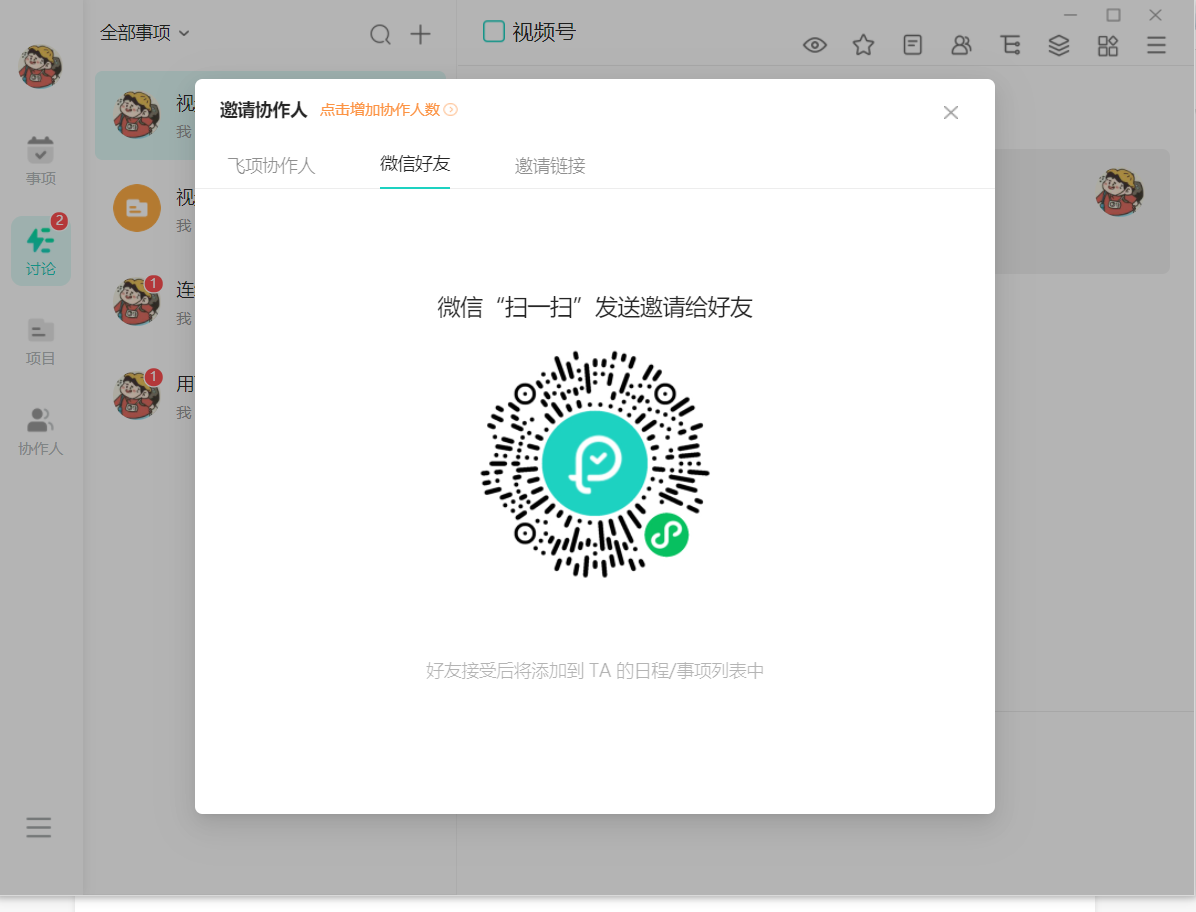
Task: Click the avatar in the message area
Action: [x=1120, y=192]
